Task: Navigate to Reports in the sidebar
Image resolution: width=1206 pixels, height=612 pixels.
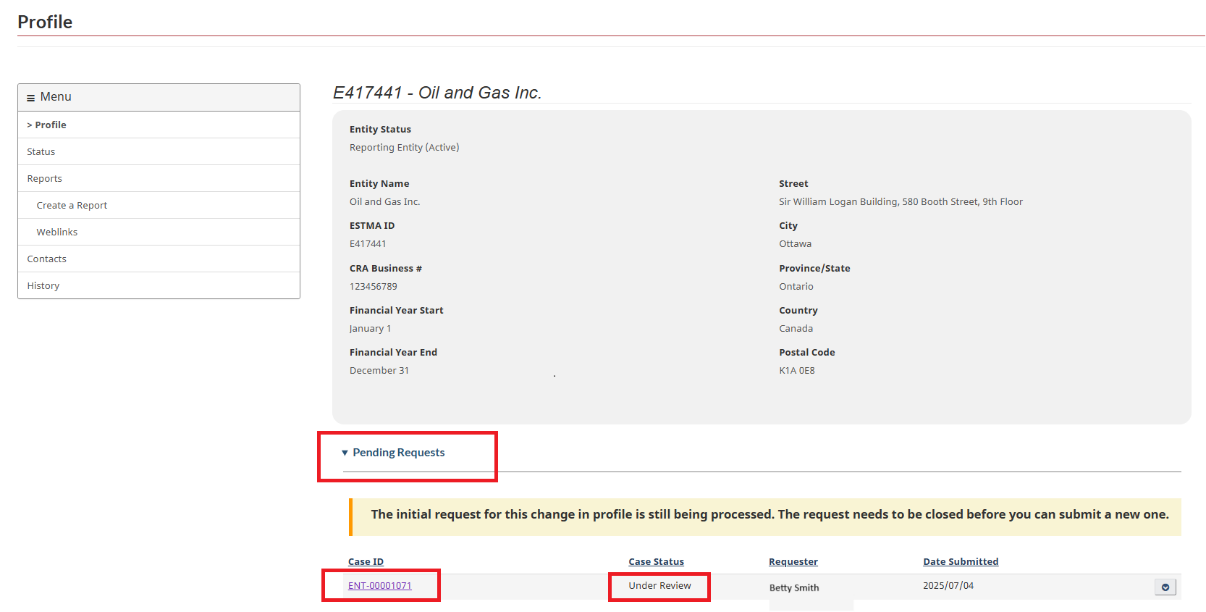Action: [43, 178]
